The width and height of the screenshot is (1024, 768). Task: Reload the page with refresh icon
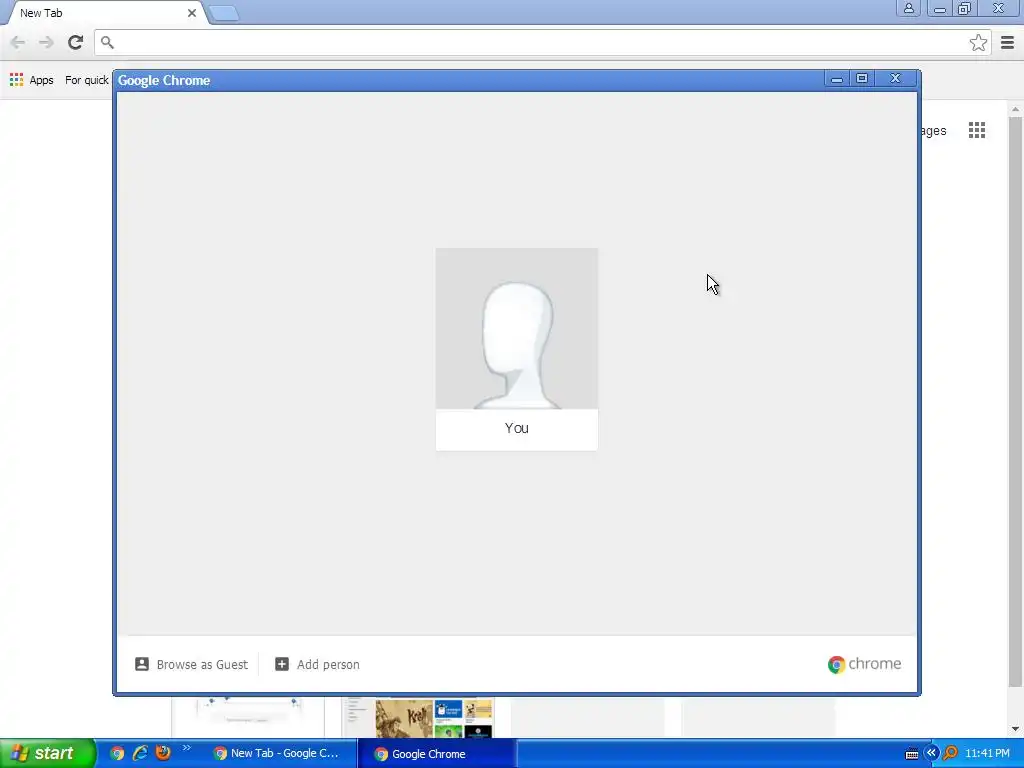point(75,42)
